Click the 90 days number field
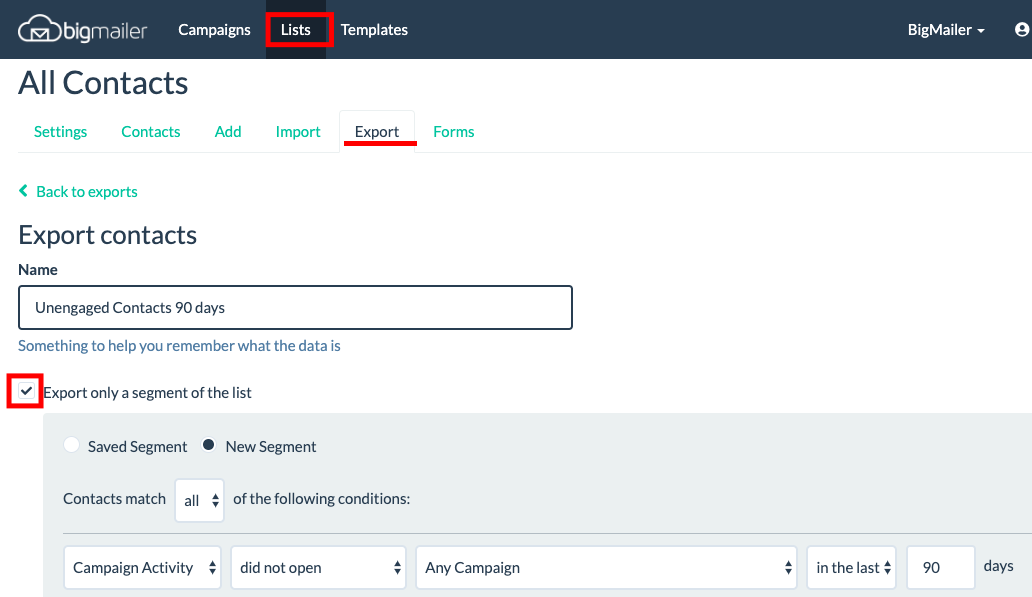The height and width of the screenshot is (597, 1032). [941, 567]
